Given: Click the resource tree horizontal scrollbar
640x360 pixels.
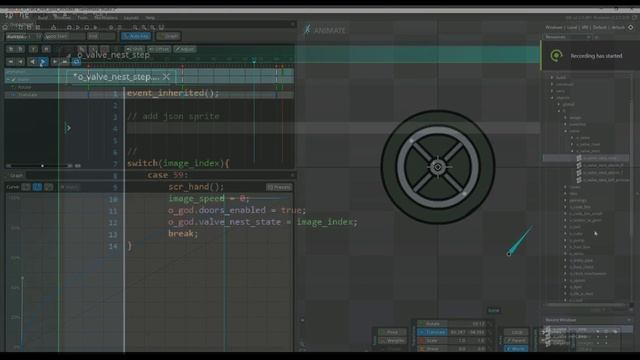Looking at the screenshot, I should point(584,305).
